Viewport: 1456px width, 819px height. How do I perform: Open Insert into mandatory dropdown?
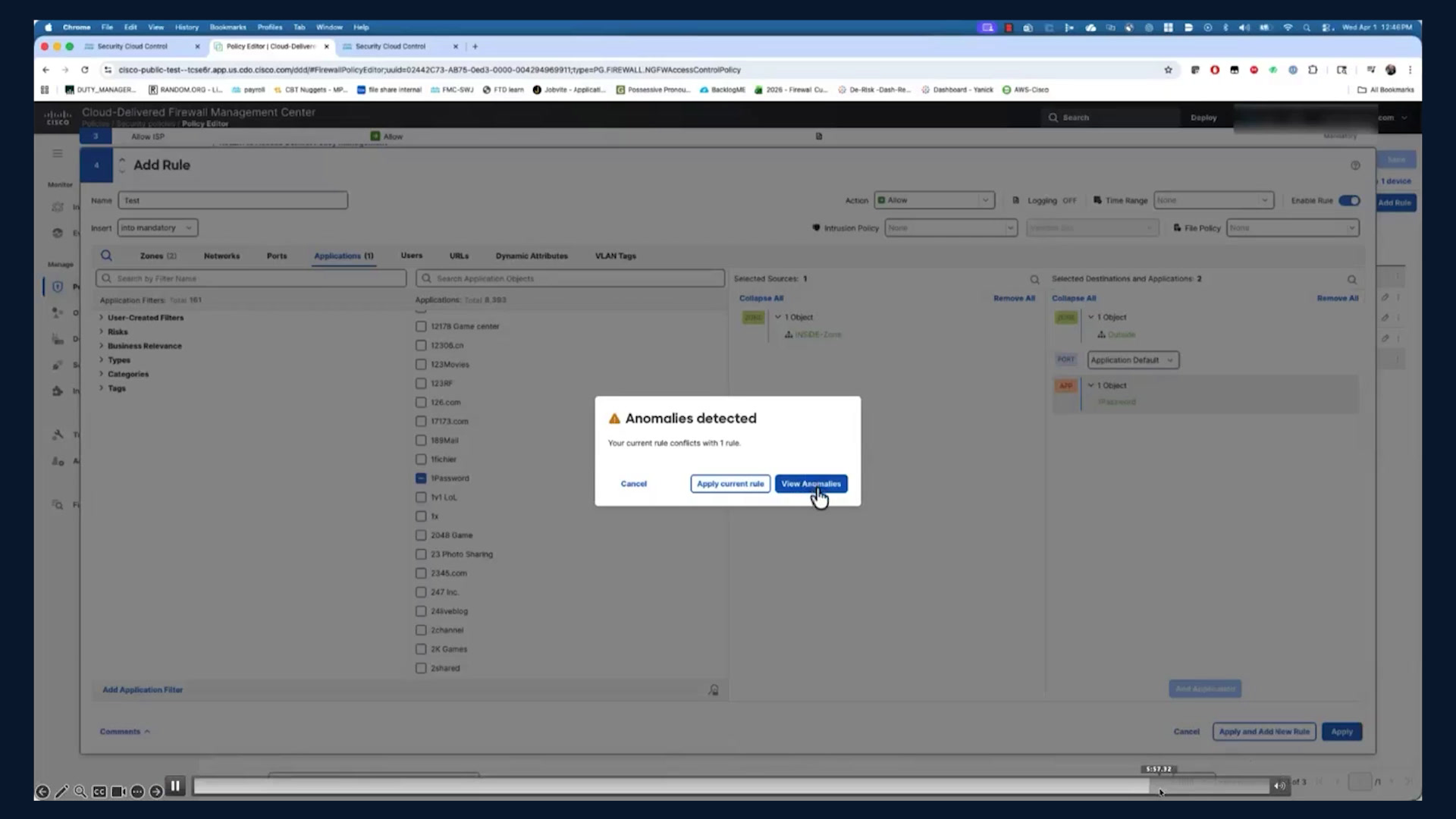(x=158, y=227)
